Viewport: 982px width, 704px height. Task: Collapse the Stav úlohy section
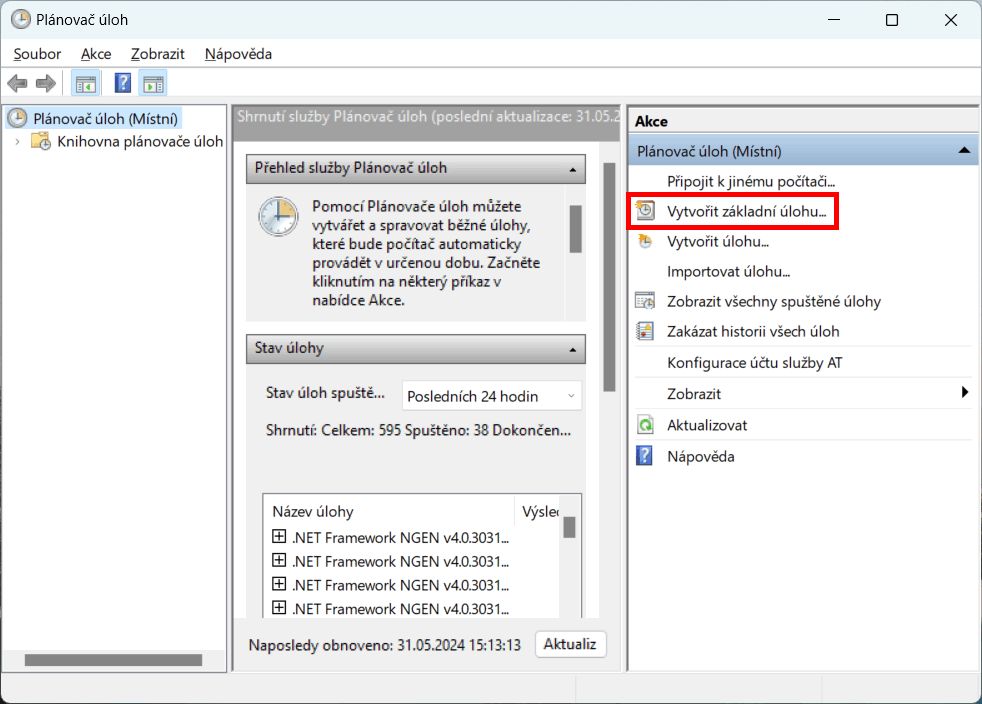(571, 349)
